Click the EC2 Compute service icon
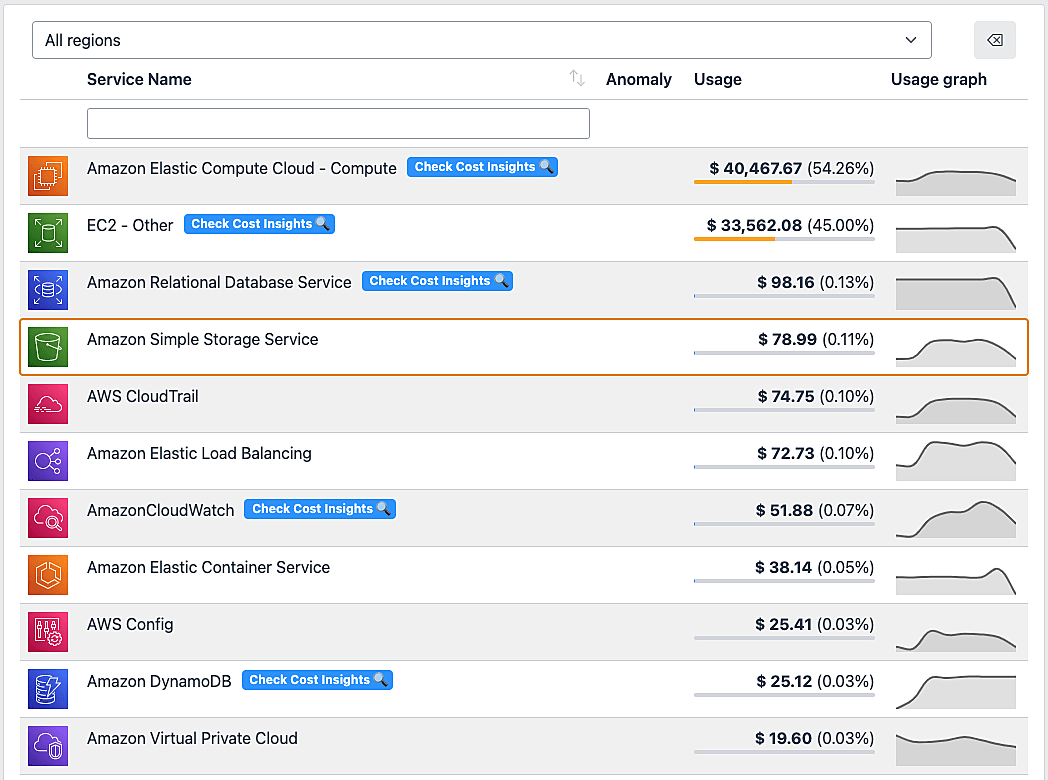1048x780 pixels. [x=47, y=176]
